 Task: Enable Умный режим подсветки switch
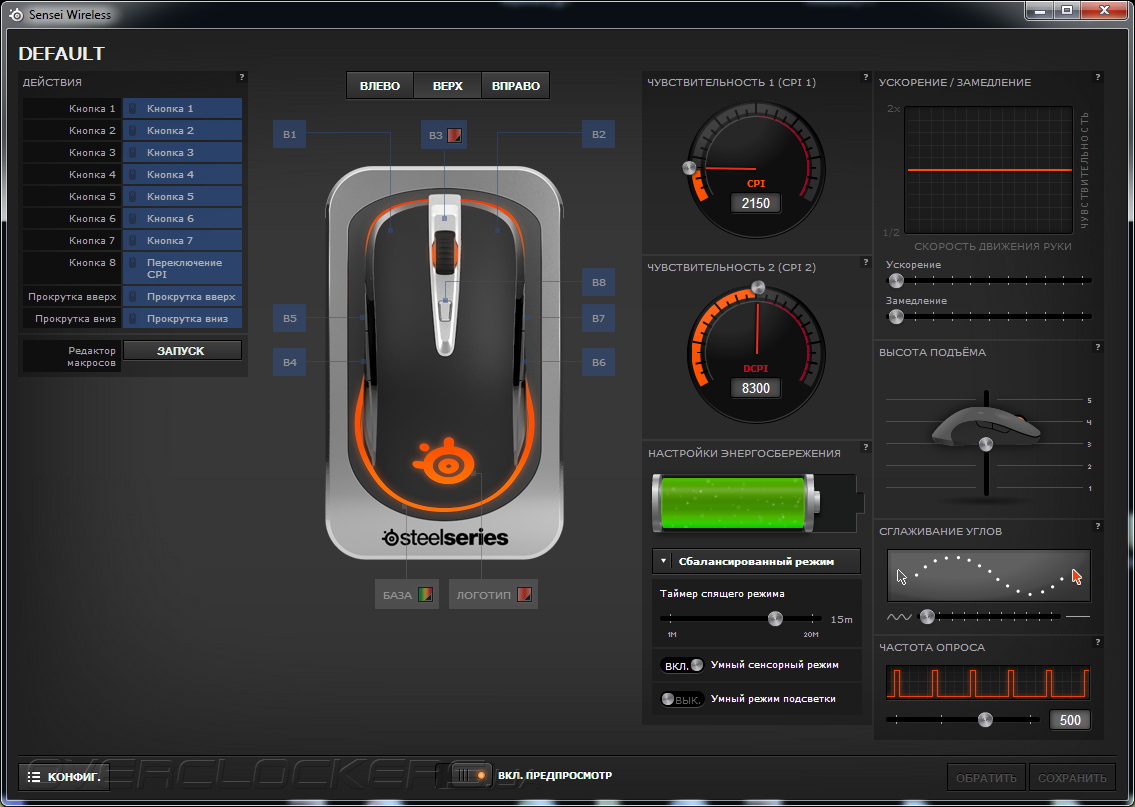click(681, 699)
